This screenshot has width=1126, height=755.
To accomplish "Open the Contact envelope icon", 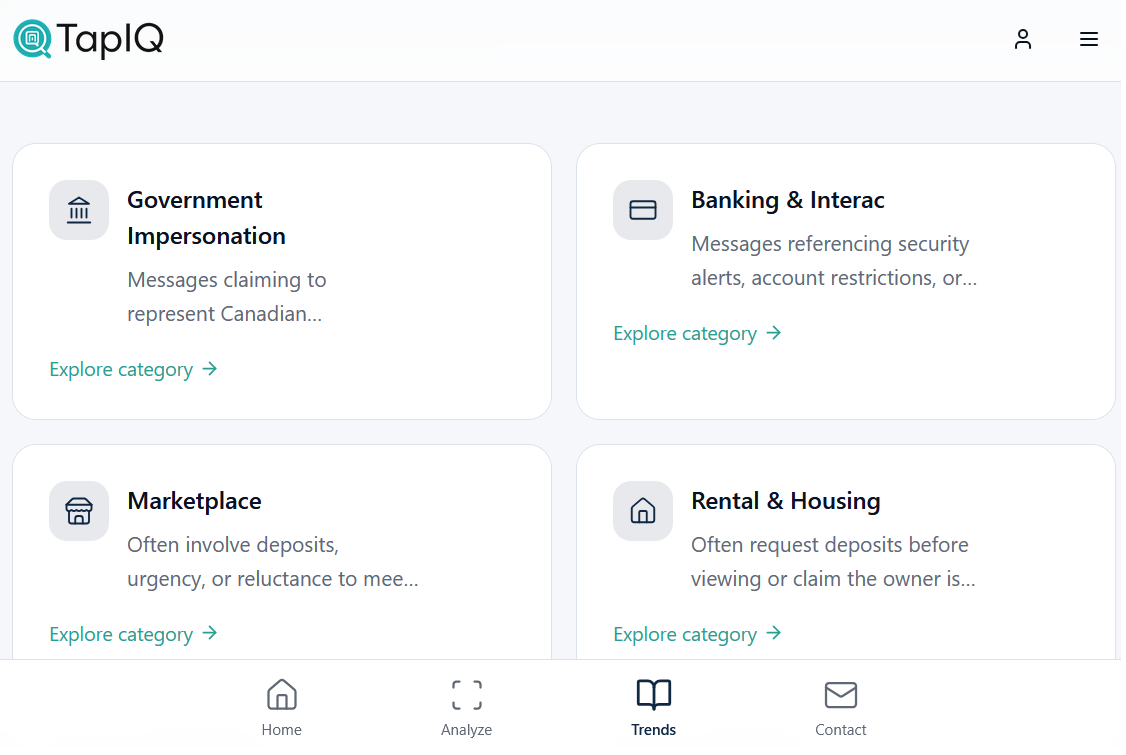I will pyautogui.click(x=841, y=694).
